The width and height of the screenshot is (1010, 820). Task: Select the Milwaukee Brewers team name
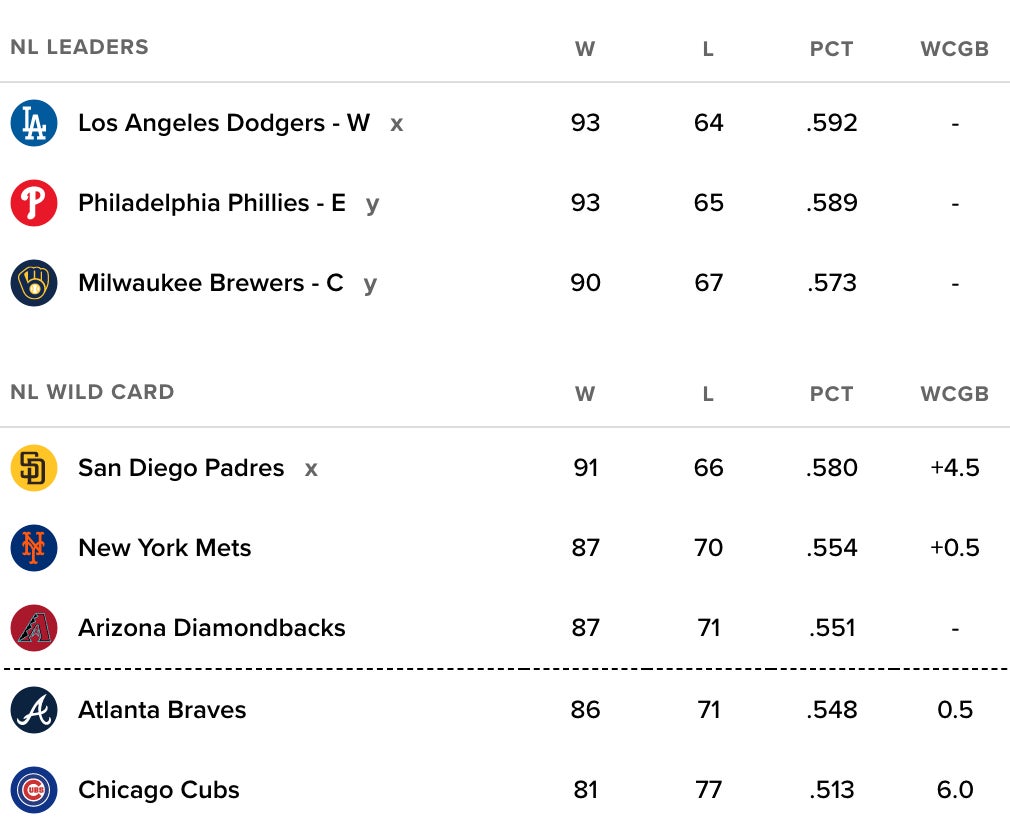point(210,283)
